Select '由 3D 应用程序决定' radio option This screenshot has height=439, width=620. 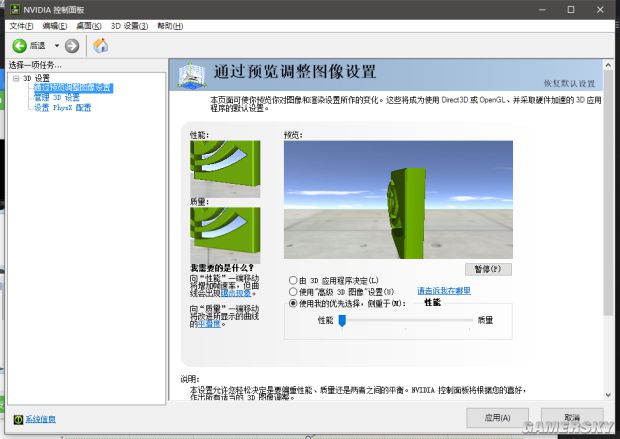pos(292,280)
